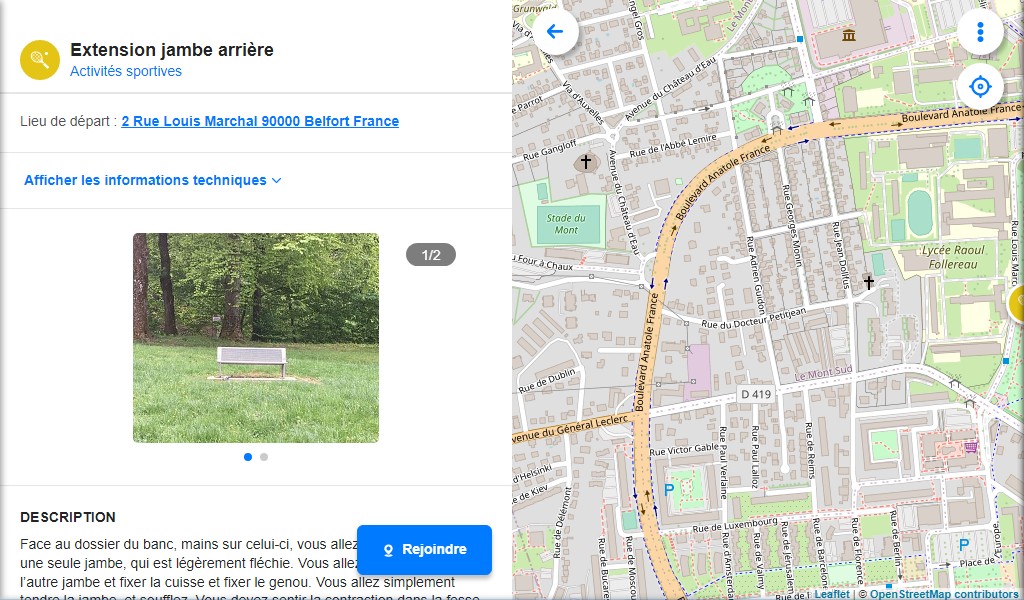Screen dimensions: 1024x600
Task: Click Rue de Dublin street label
Action: (547, 381)
